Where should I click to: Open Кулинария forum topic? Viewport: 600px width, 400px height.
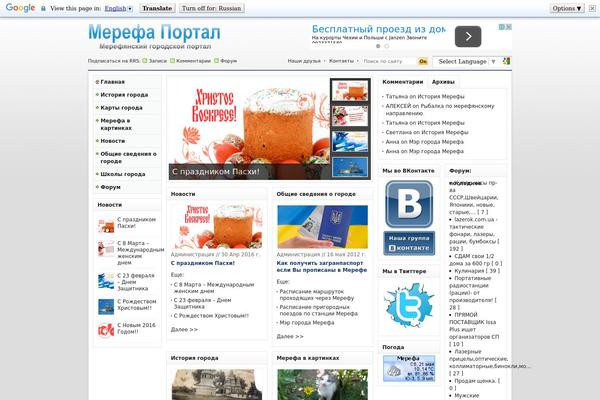click(477, 271)
